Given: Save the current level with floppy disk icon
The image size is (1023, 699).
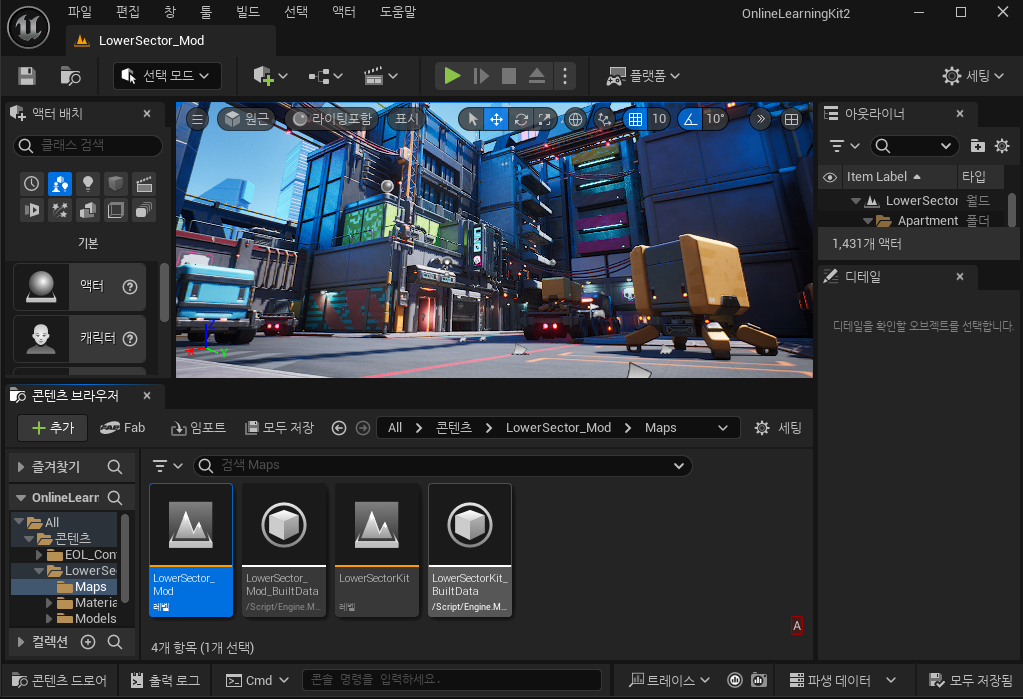Looking at the screenshot, I should pyautogui.click(x=27, y=76).
